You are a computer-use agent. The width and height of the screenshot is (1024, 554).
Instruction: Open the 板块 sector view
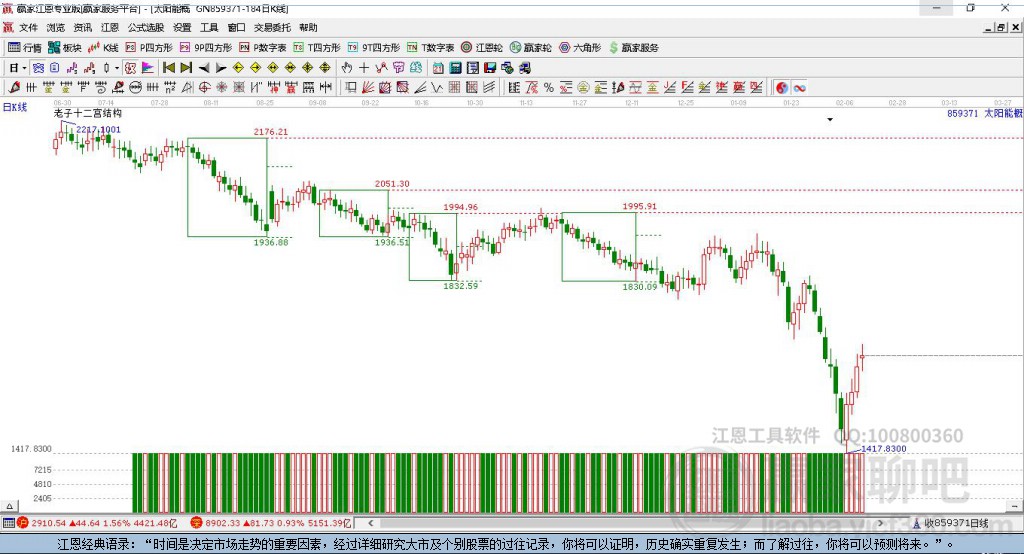(65, 48)
